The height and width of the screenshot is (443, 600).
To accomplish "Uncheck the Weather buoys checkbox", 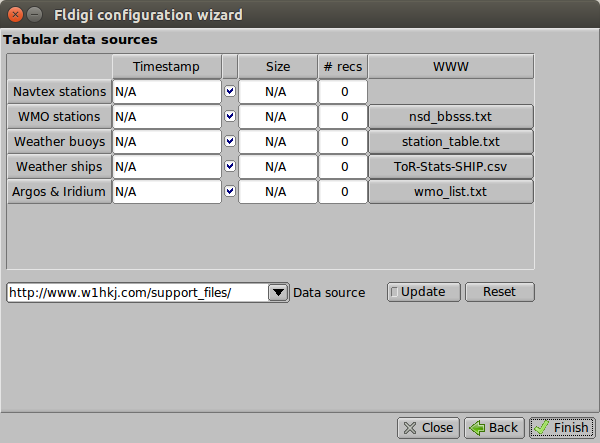I will coord(230,142).
